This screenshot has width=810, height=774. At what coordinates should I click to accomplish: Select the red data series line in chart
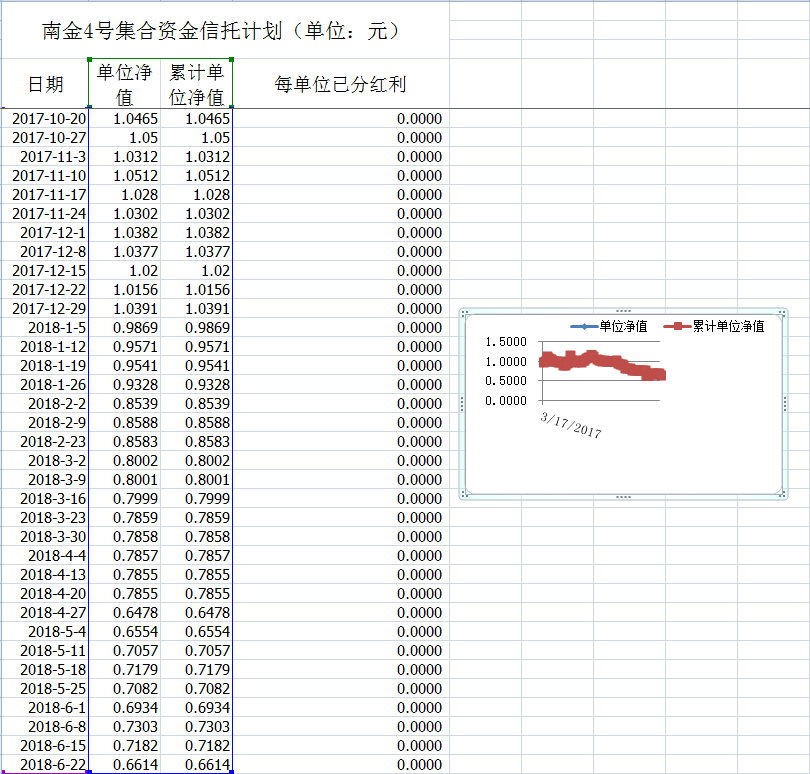point(600,360)
